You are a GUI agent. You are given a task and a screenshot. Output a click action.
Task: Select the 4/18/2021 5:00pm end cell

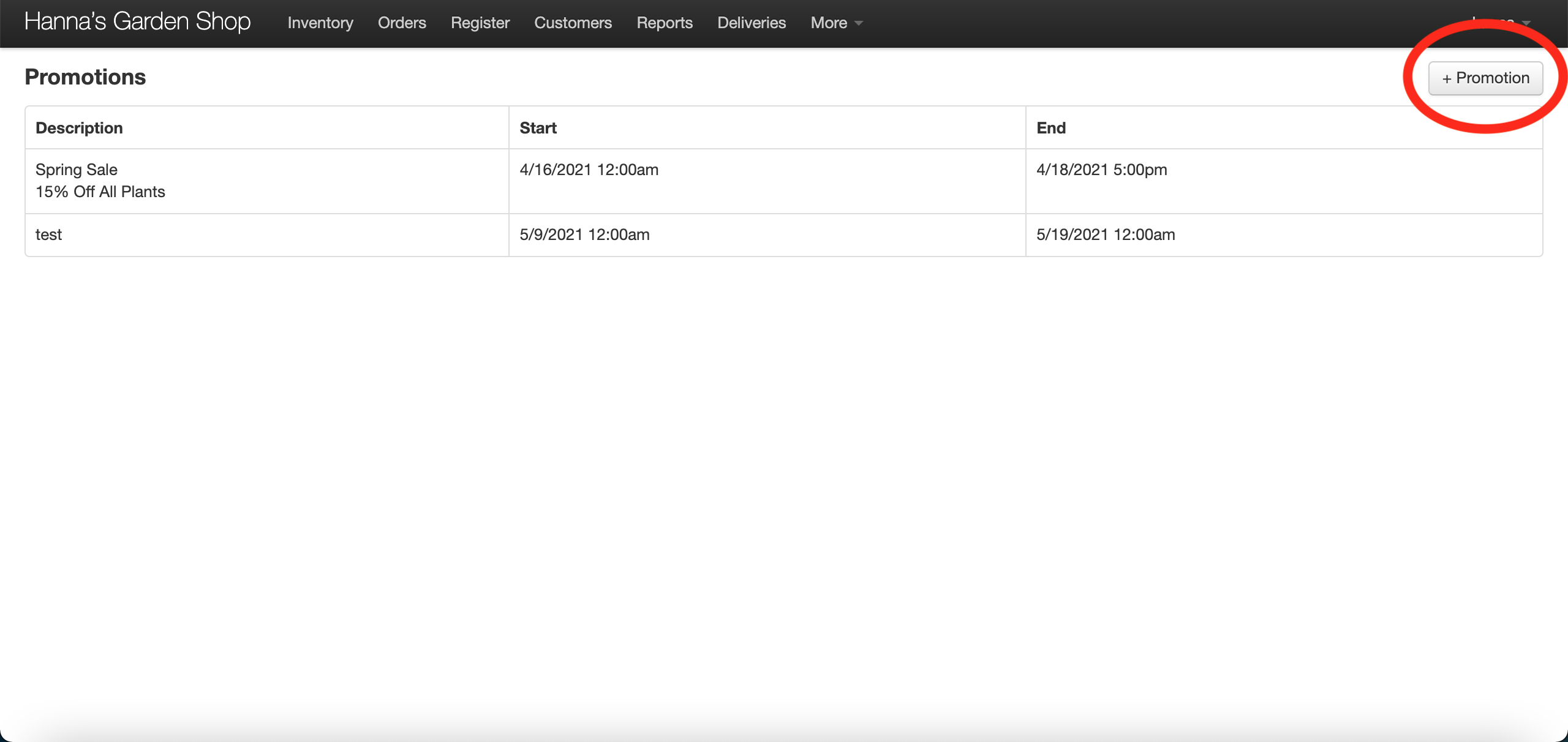coord(1101,170)
